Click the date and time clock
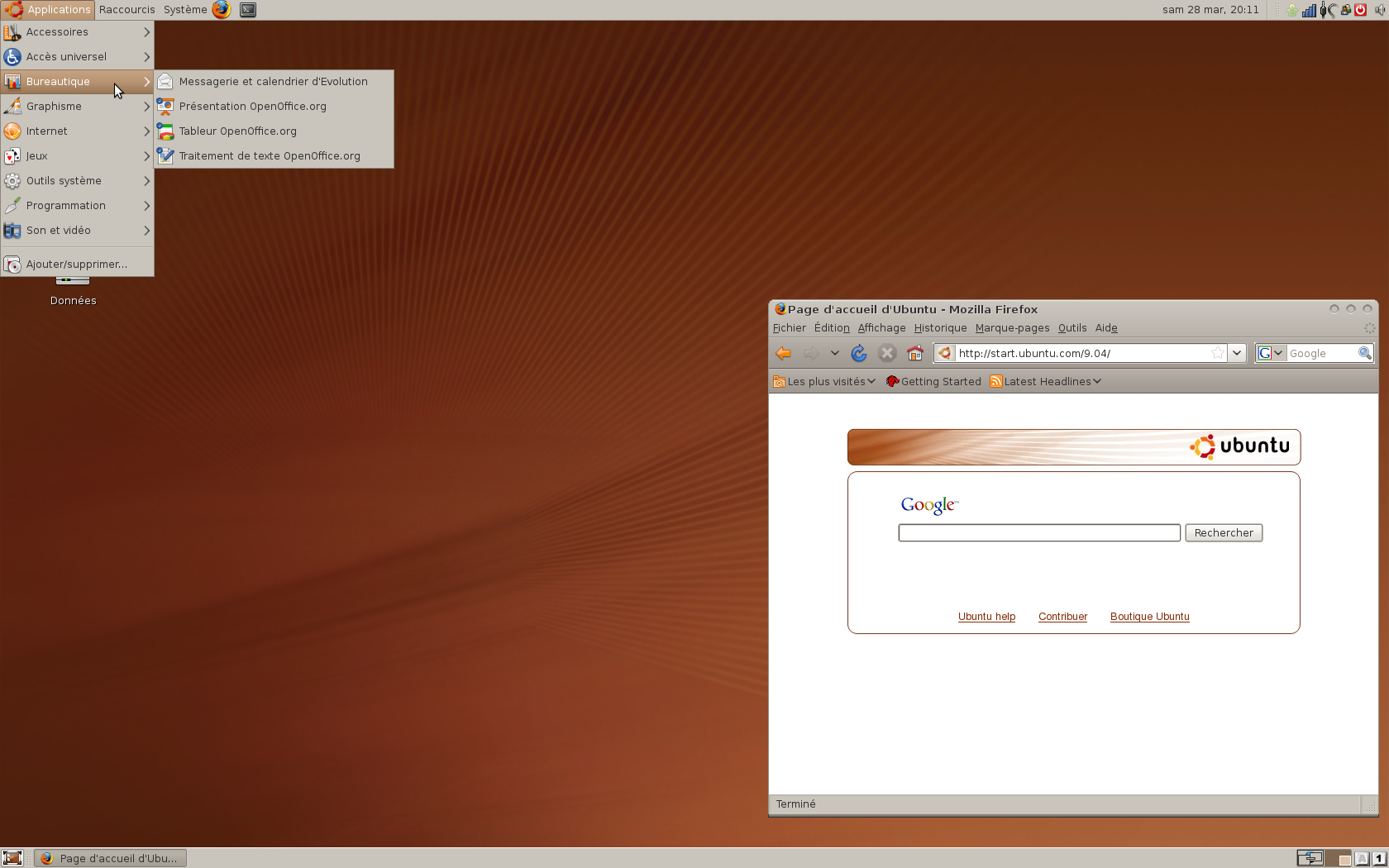 tap(1210, 10)
